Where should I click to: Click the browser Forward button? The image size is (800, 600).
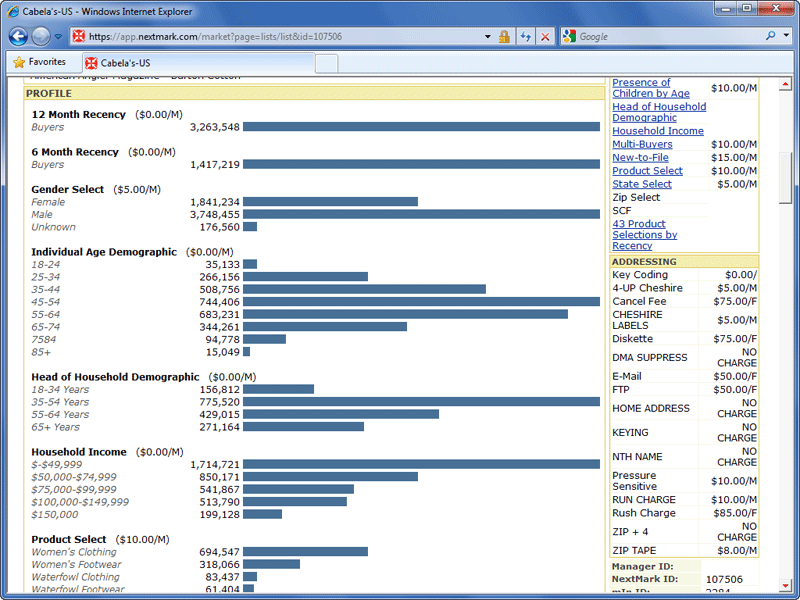[x=41, y=36]
